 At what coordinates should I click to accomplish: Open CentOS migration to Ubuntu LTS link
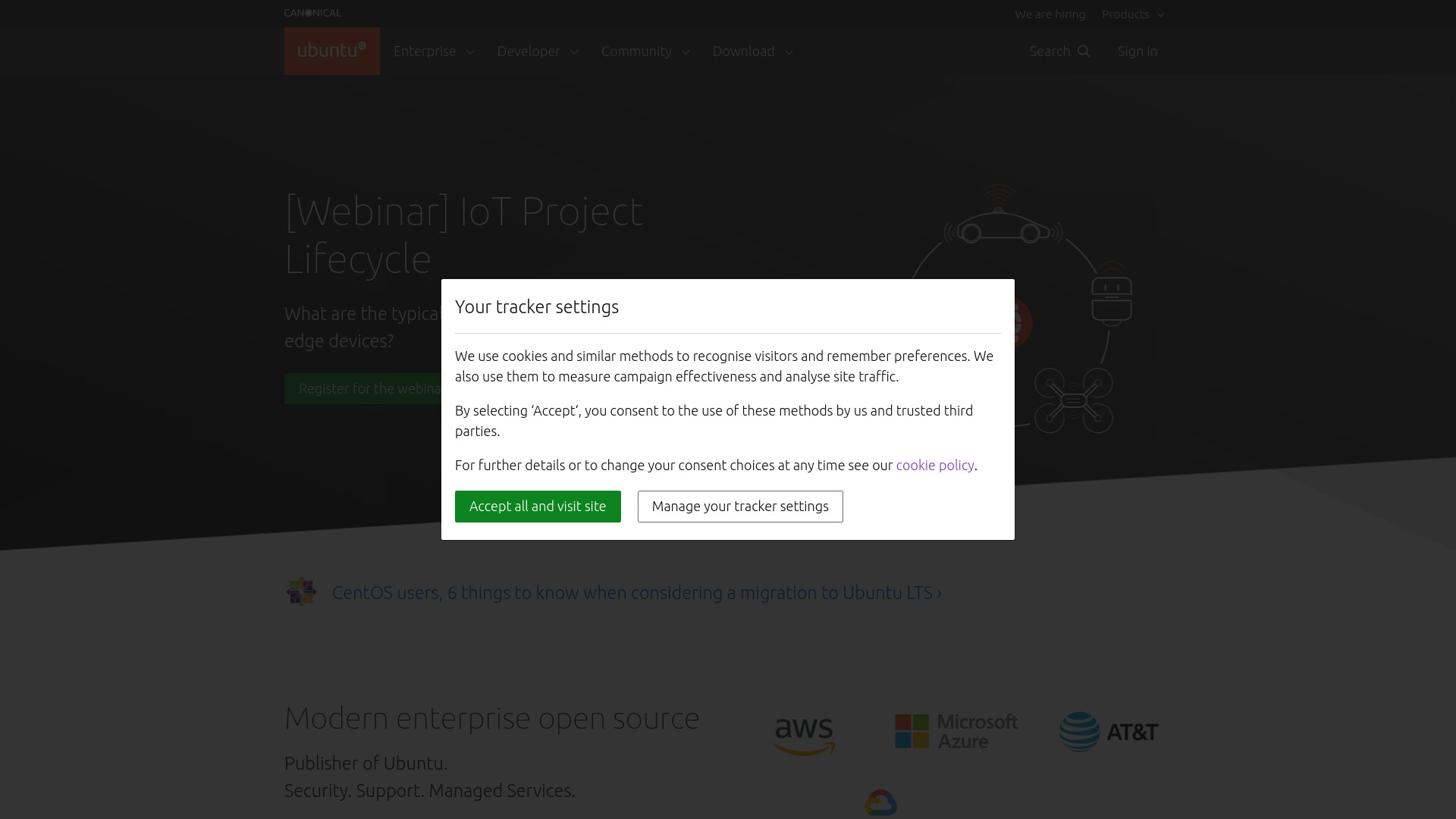point(637,592)
